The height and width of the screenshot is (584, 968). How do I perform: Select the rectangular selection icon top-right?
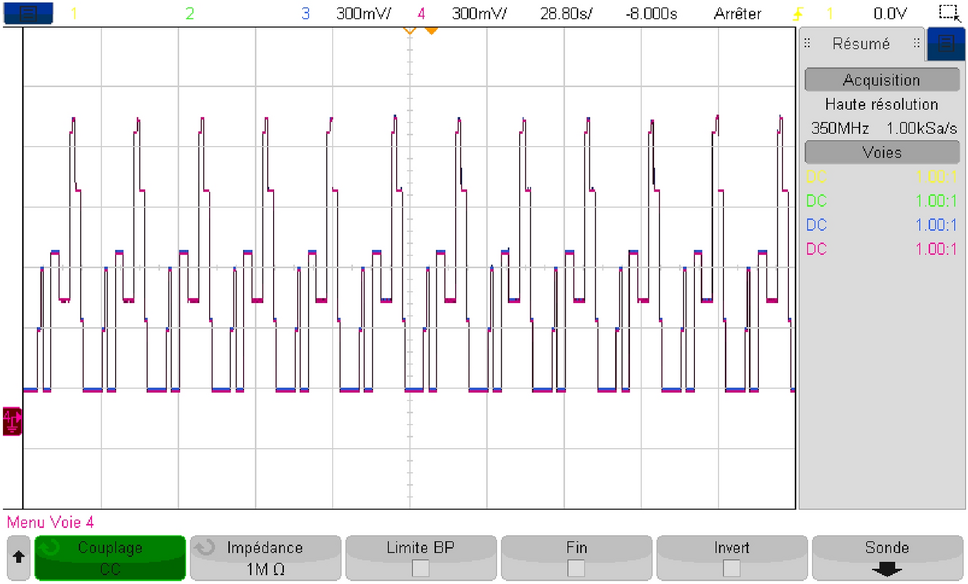pos(950,12)
